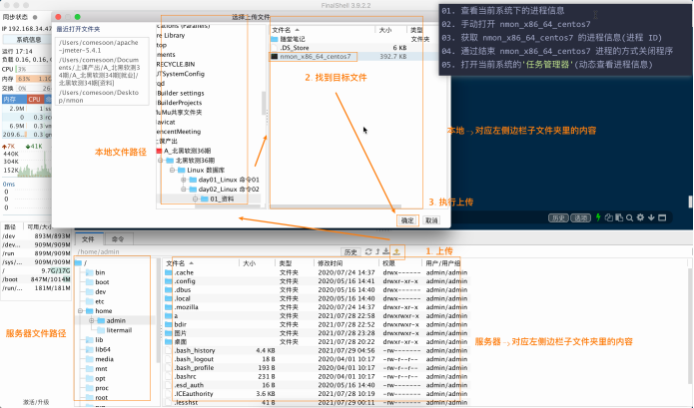Click the down-arrow icon in terminal toolbar
Screen dimensions: 694x408
(651, 217)
